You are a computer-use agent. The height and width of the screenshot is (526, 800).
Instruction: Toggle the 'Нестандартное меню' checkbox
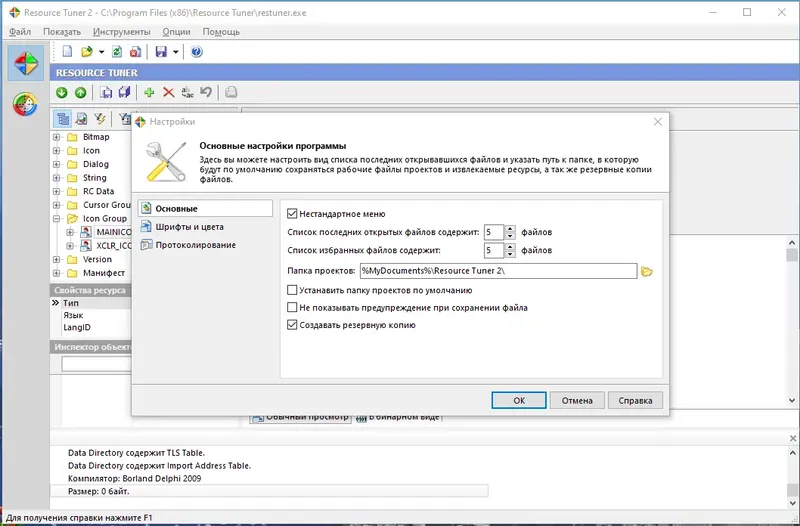click(x=292, y=214)
